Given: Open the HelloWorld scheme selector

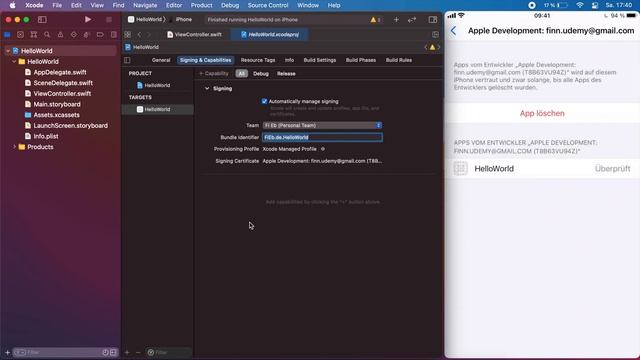Looking at the screenshot, I should coord(145,20).
